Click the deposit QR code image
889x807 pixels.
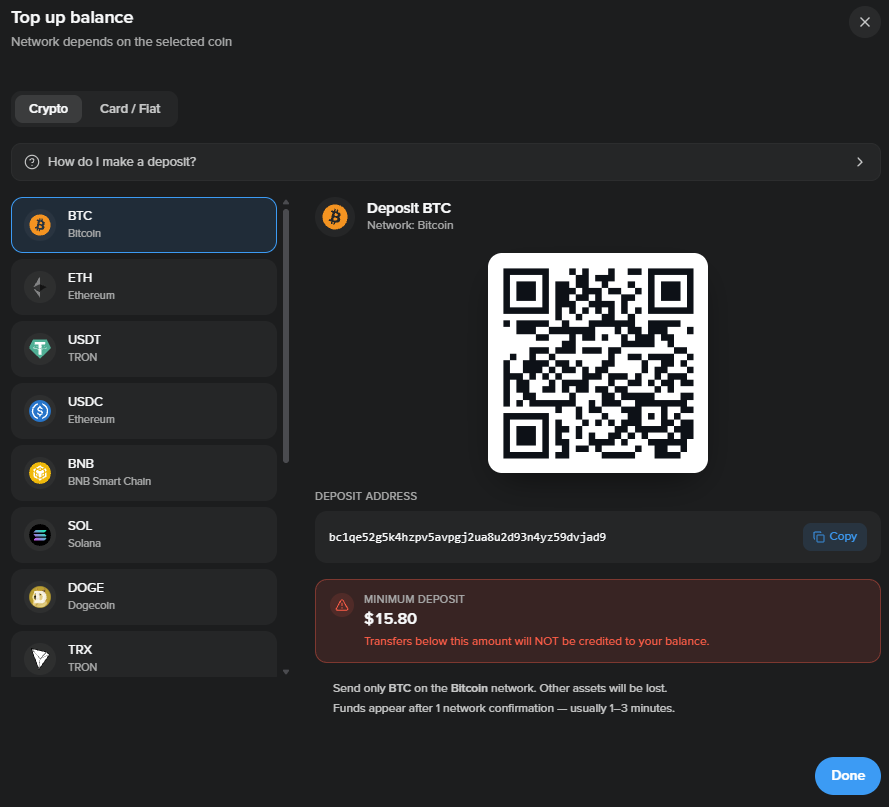[x=598, y=363]
